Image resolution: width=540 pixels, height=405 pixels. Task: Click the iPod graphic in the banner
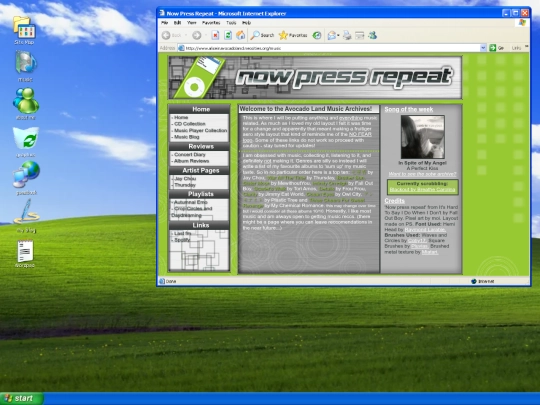click(x=200, y=77)
